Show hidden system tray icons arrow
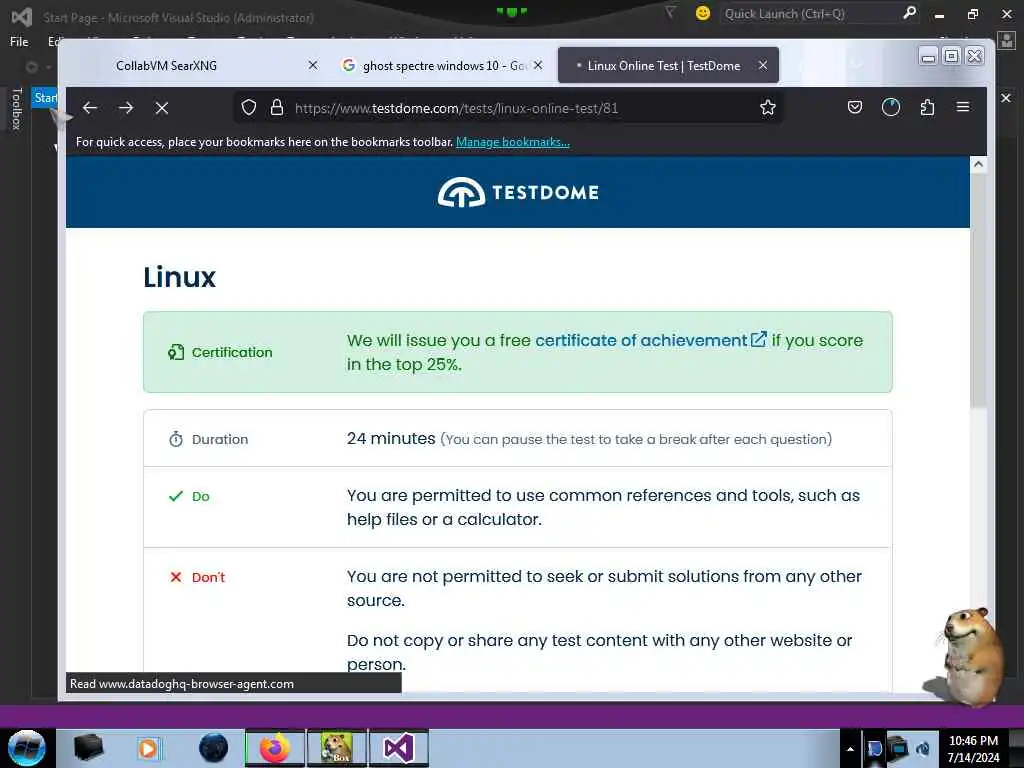Viewport: 1024px width, 768px height. coord(850,749)
